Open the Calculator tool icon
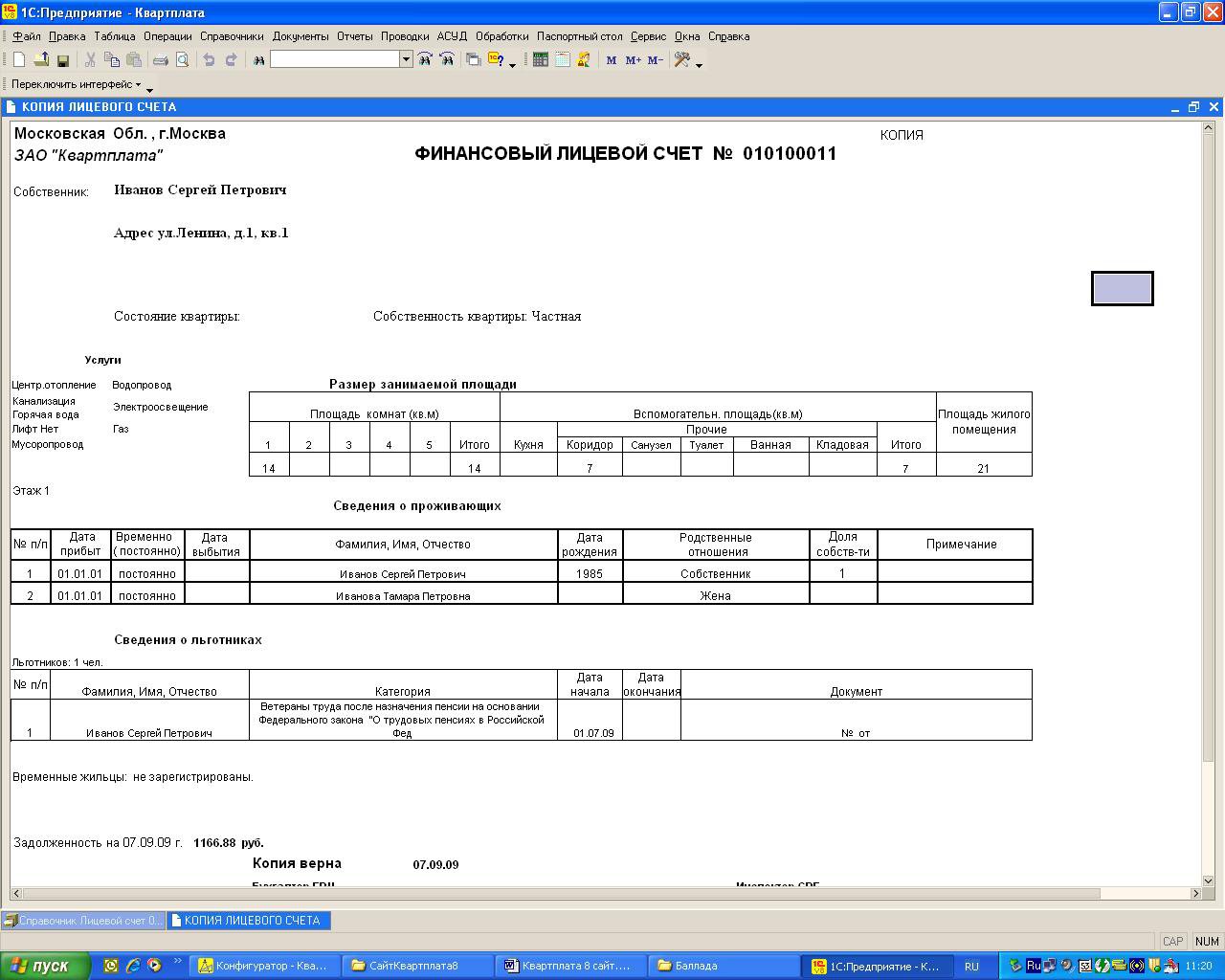Screen dimensions: 1225x980 (x=541, y=60)
